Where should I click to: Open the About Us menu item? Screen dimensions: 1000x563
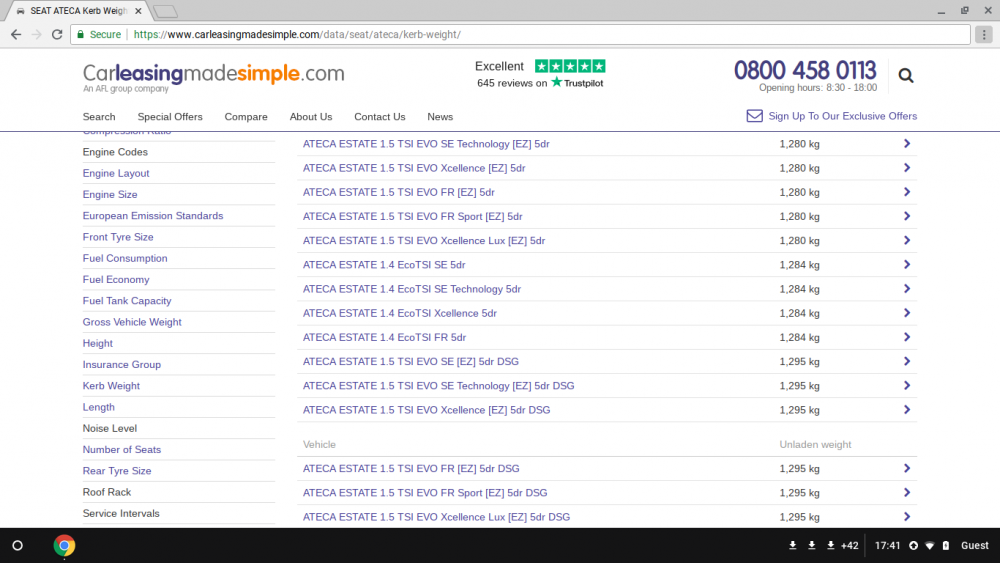pyautogui.click(x=311, y=117)
